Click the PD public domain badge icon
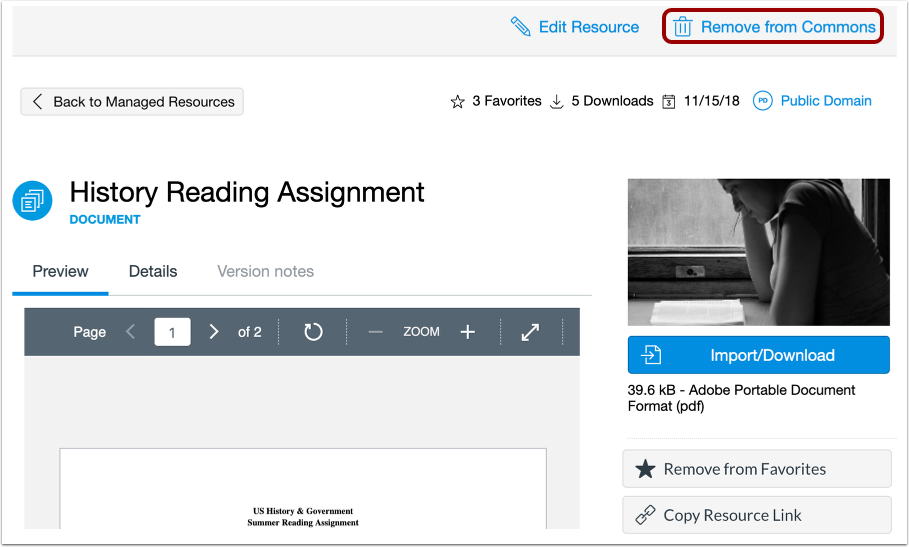This screenshot has width=909, height=547. tap(762, 101)
